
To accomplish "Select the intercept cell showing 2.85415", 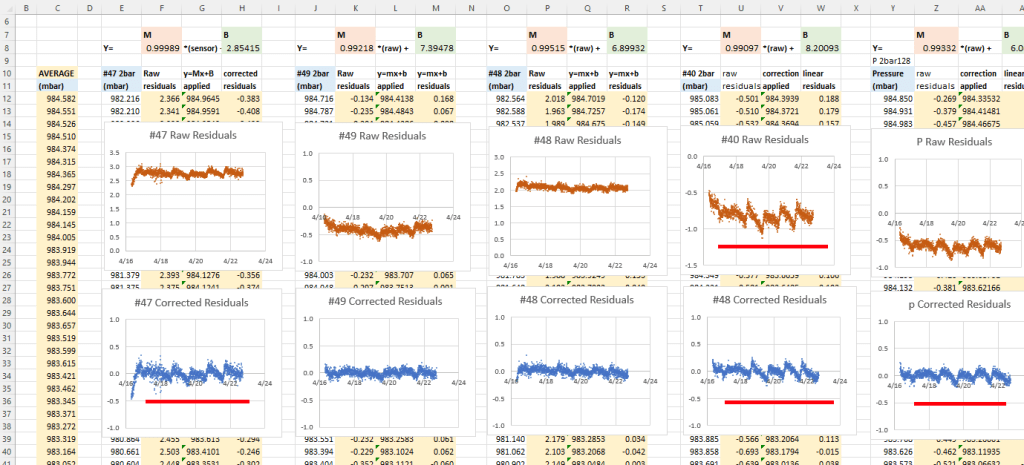I will tap(241, 47).
